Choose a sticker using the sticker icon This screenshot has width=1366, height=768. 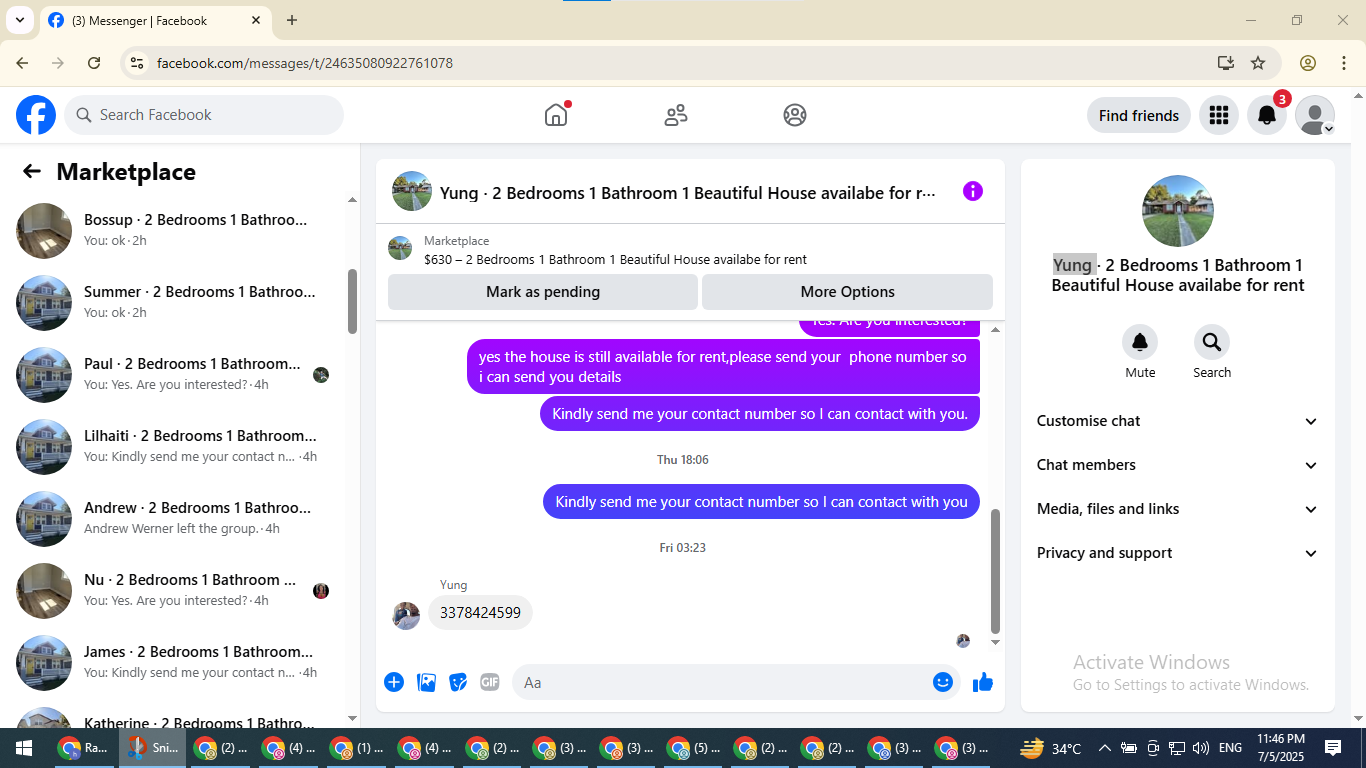458,682
